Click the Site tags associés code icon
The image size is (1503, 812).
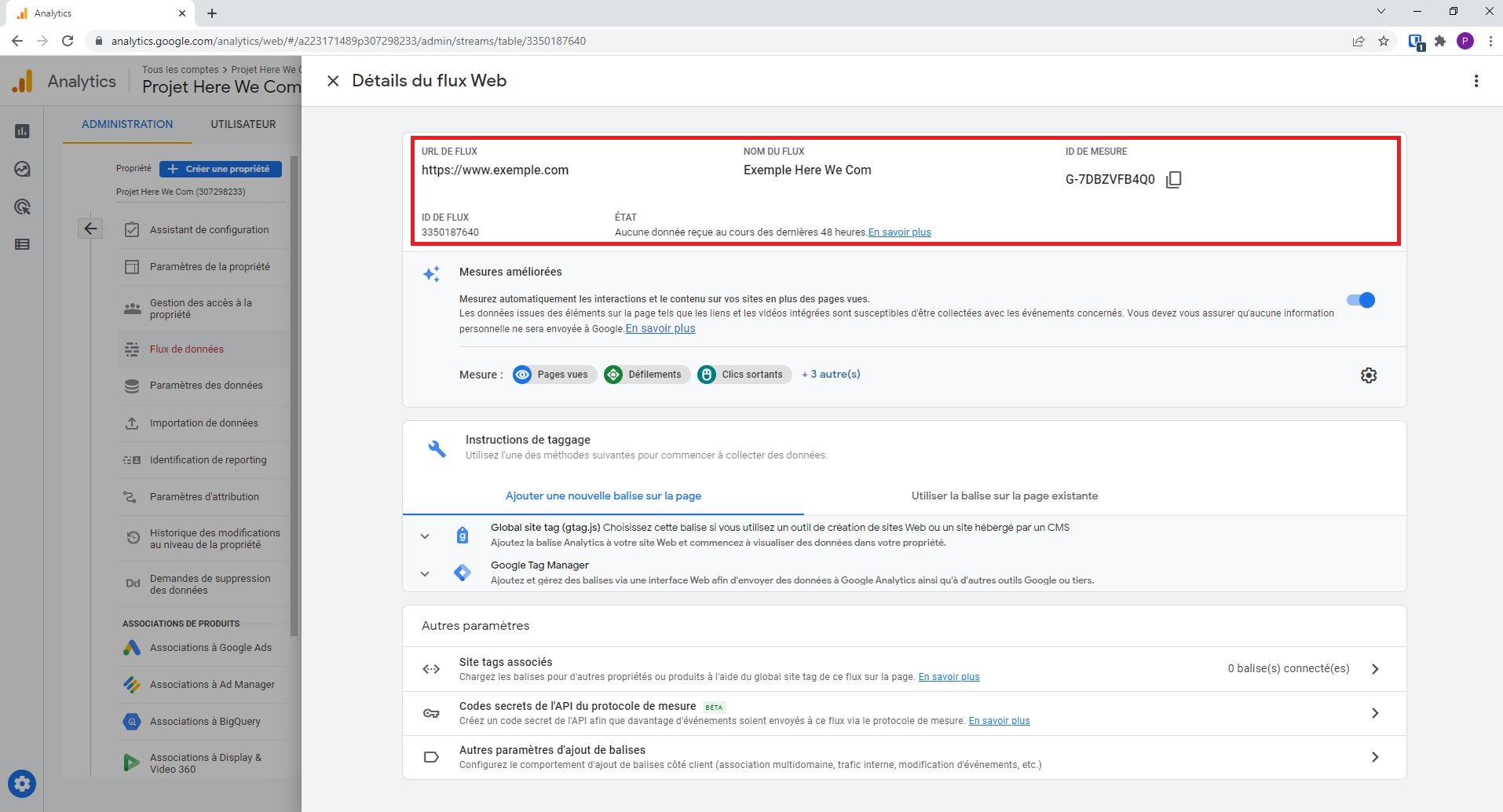click(431, 669)
